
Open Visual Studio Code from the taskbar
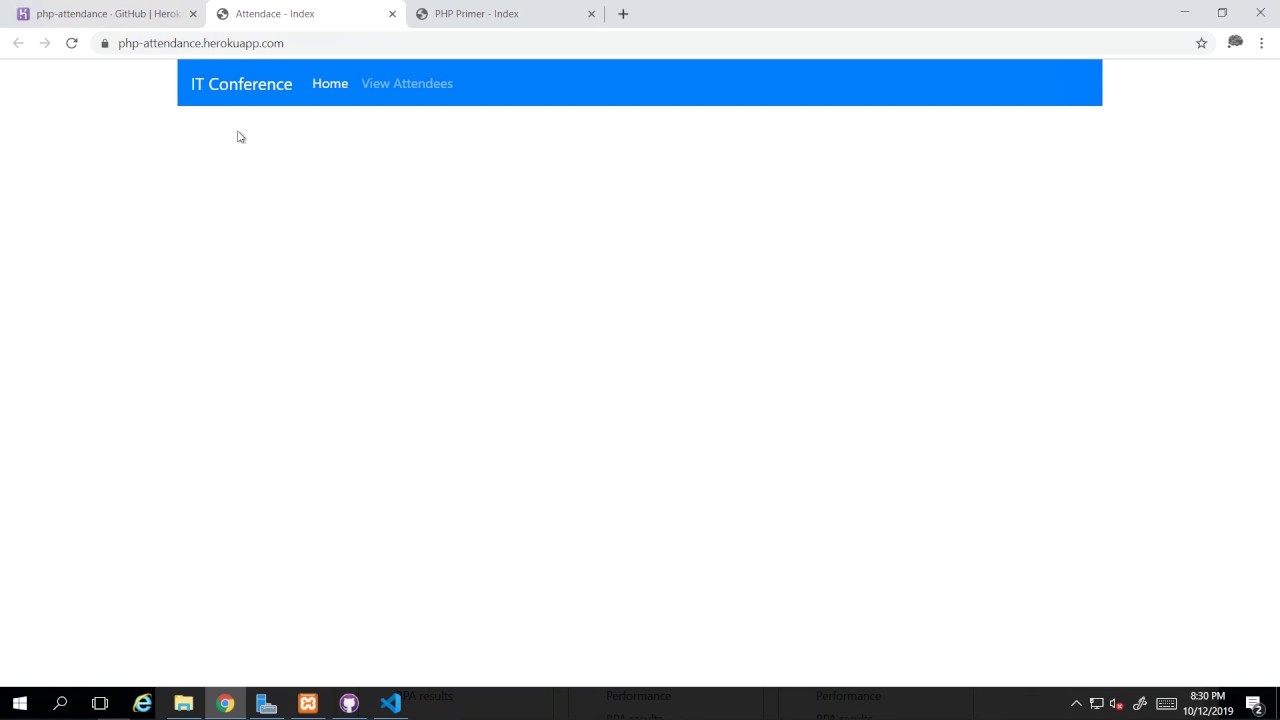pyautogui.click(x=390, y=704)
